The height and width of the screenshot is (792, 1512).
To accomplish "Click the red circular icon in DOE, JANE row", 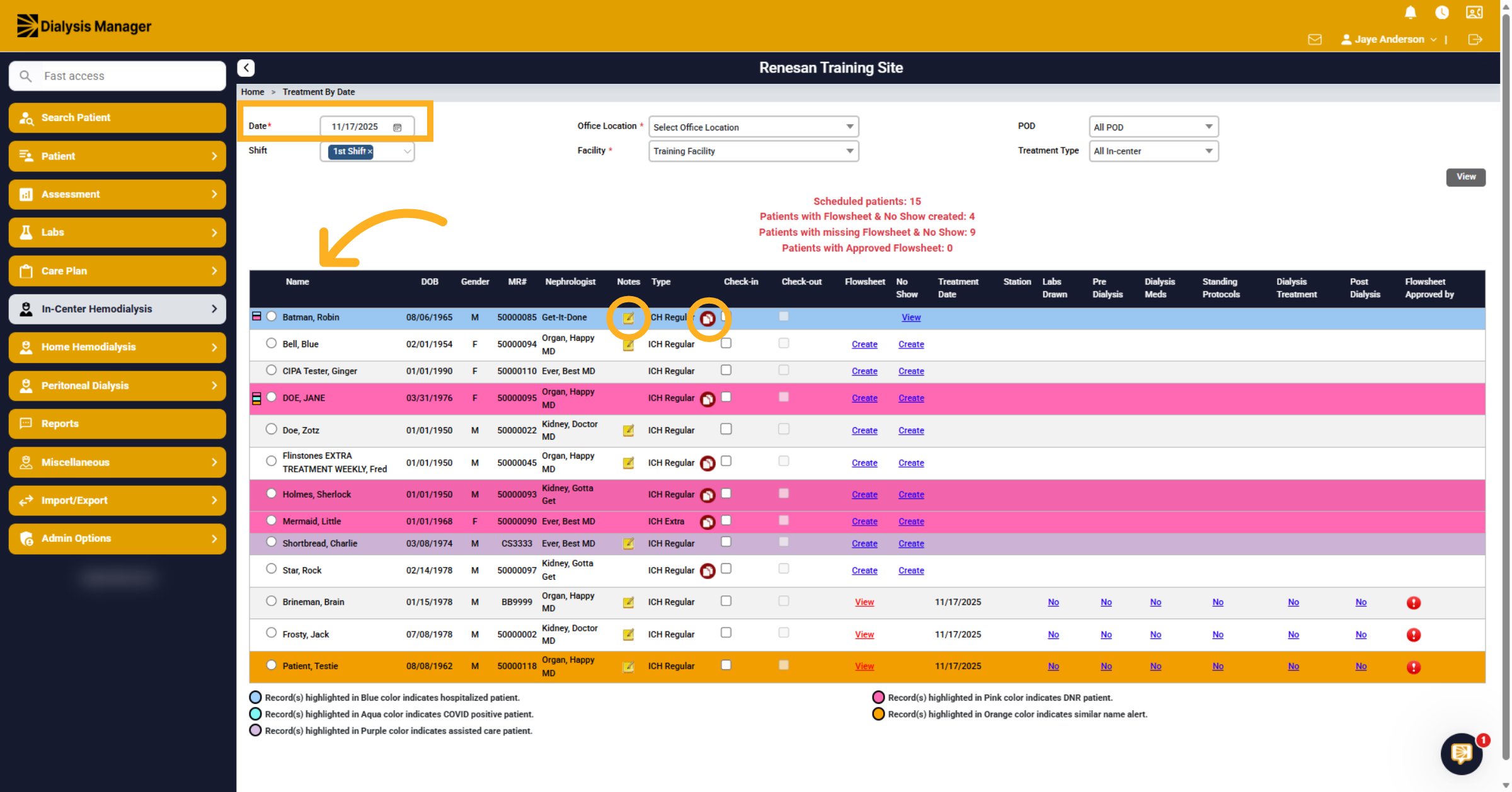I will point(707,399).
